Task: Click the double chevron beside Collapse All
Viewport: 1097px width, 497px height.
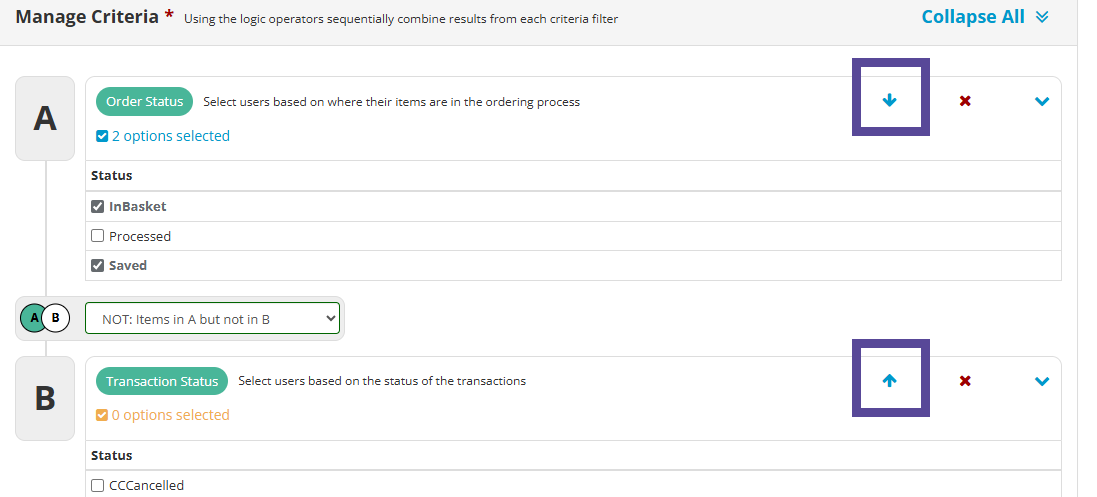Action: (1042, 17)
